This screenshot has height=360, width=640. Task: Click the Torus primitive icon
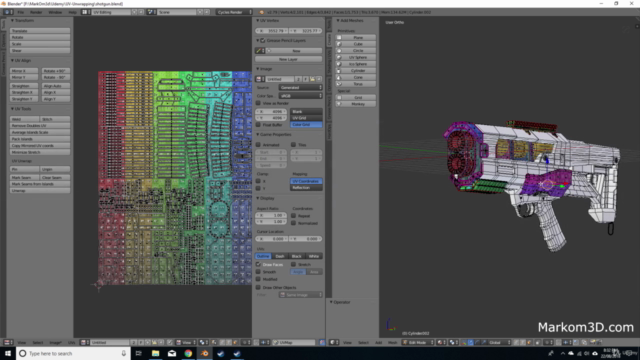[x=339, y=84]
